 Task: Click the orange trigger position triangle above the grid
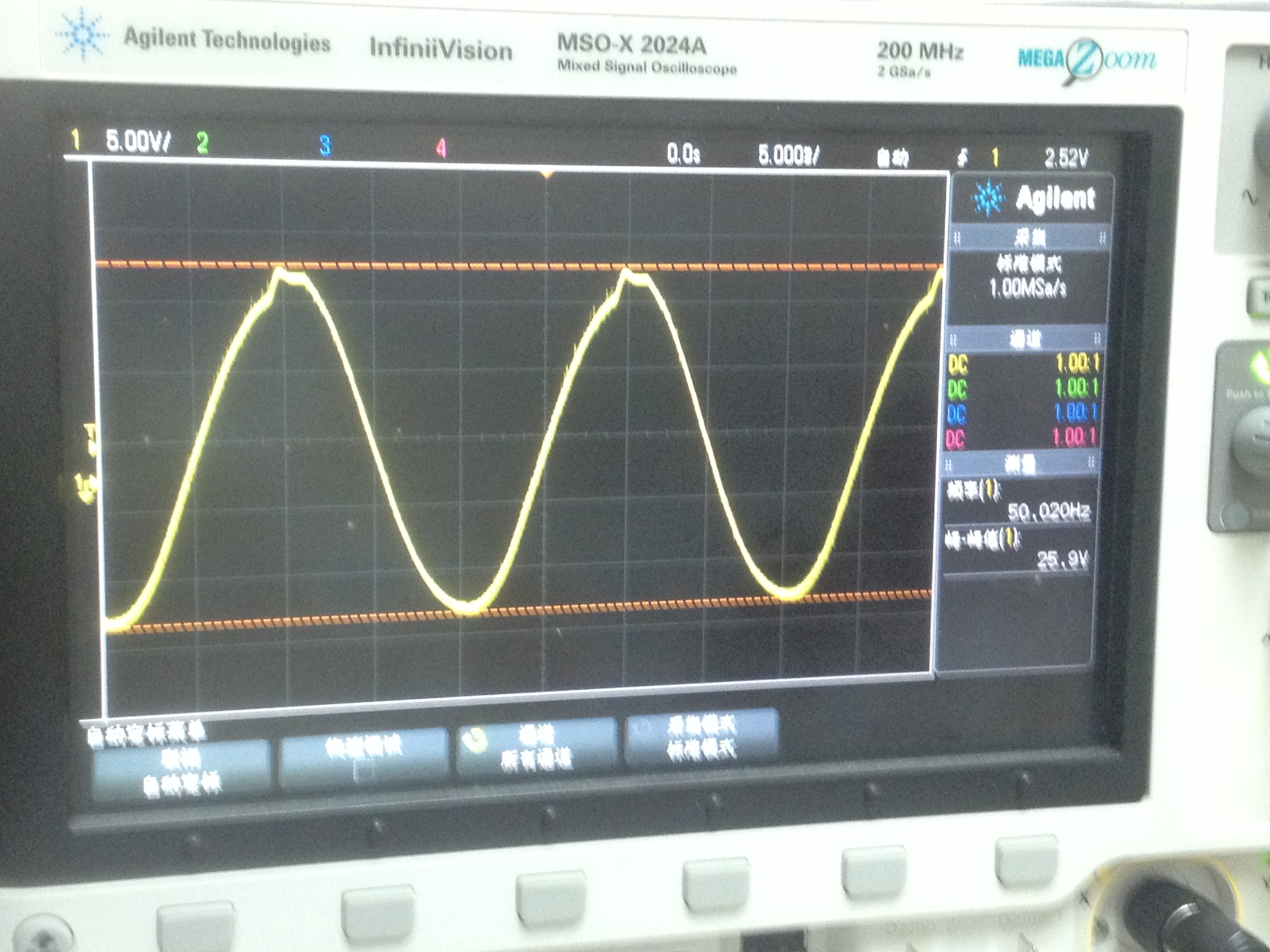(547, 174)
